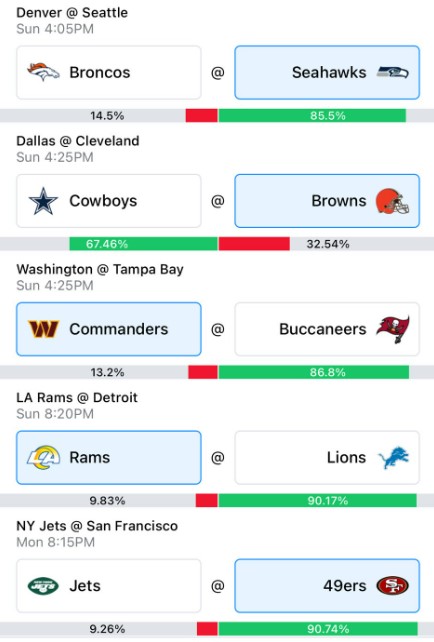The image size is (434, 642).
Task: Click the Lions logo icon
Action: [393, 458]
